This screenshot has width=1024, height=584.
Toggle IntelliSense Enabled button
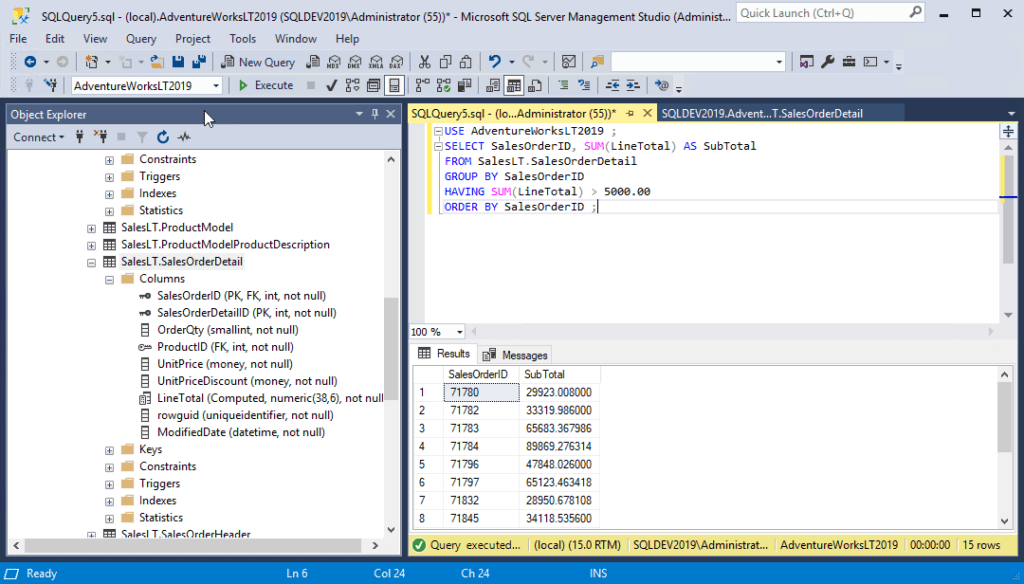point(394,86)
